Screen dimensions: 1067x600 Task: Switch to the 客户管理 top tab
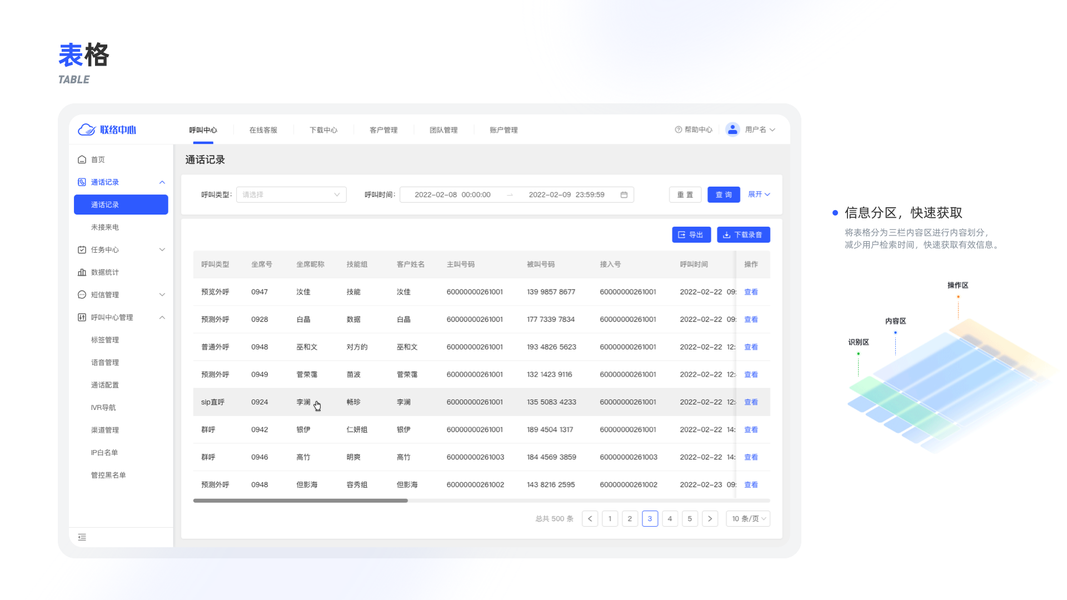click(x=383, y=130)
